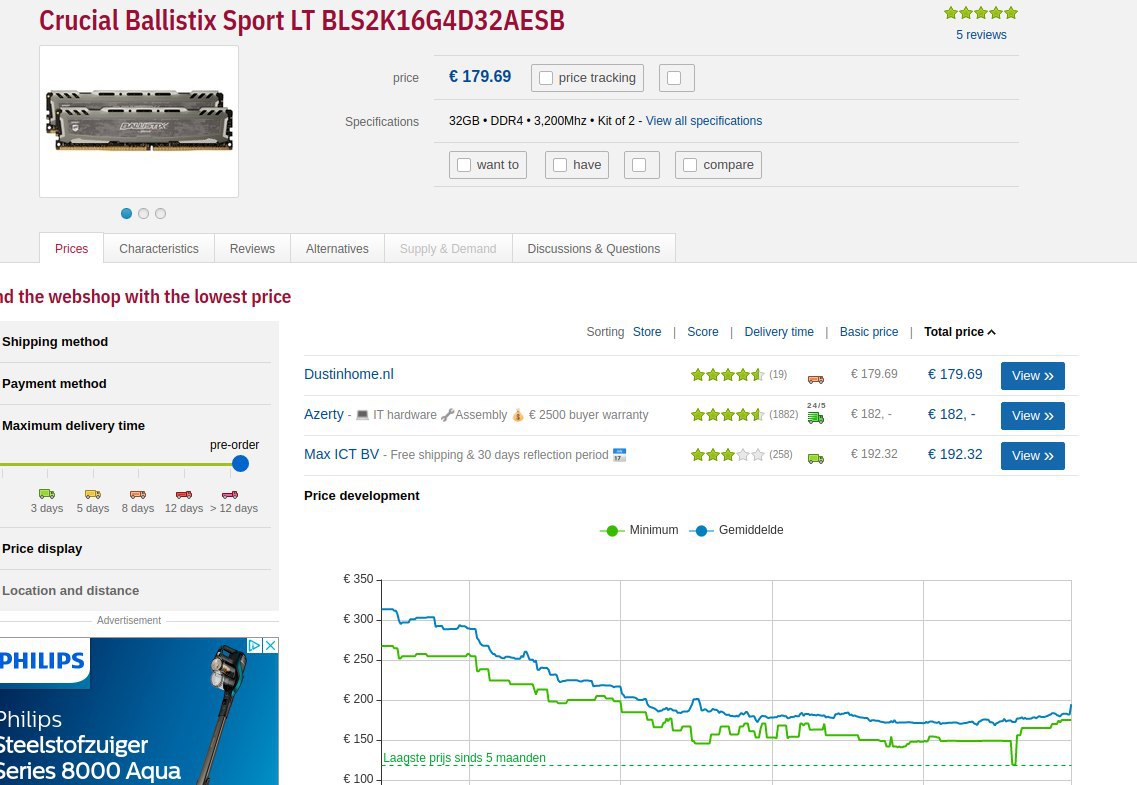Open the Prices tab
1137x785 pixels.
coord(71,248)
